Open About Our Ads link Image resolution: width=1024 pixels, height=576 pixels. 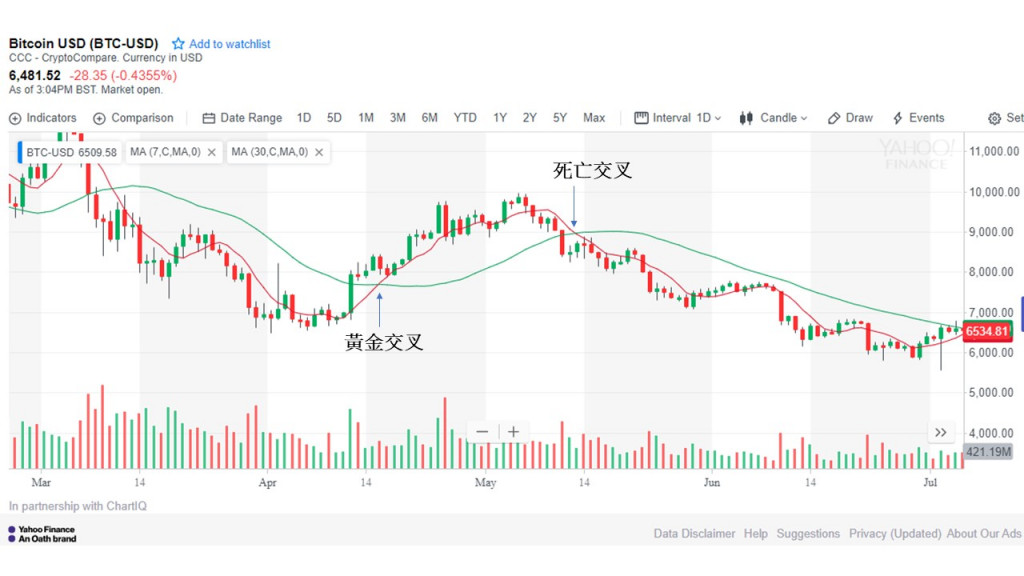click(984, 534)
